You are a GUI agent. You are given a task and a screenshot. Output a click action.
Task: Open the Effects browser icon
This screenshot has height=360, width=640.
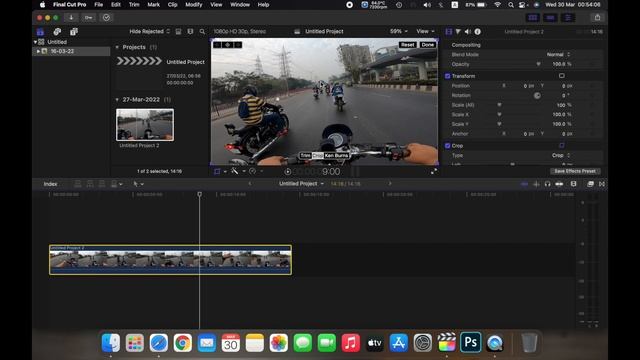click(590, 184)
